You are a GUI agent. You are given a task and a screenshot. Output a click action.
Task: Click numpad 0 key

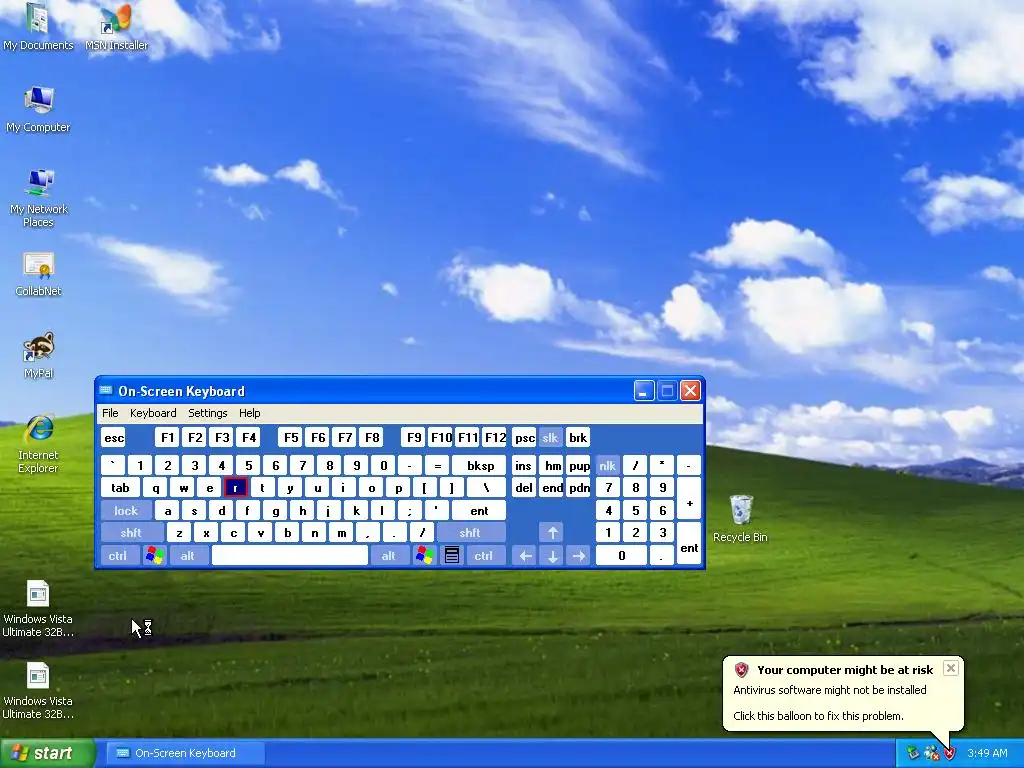(x=622, y=556)
